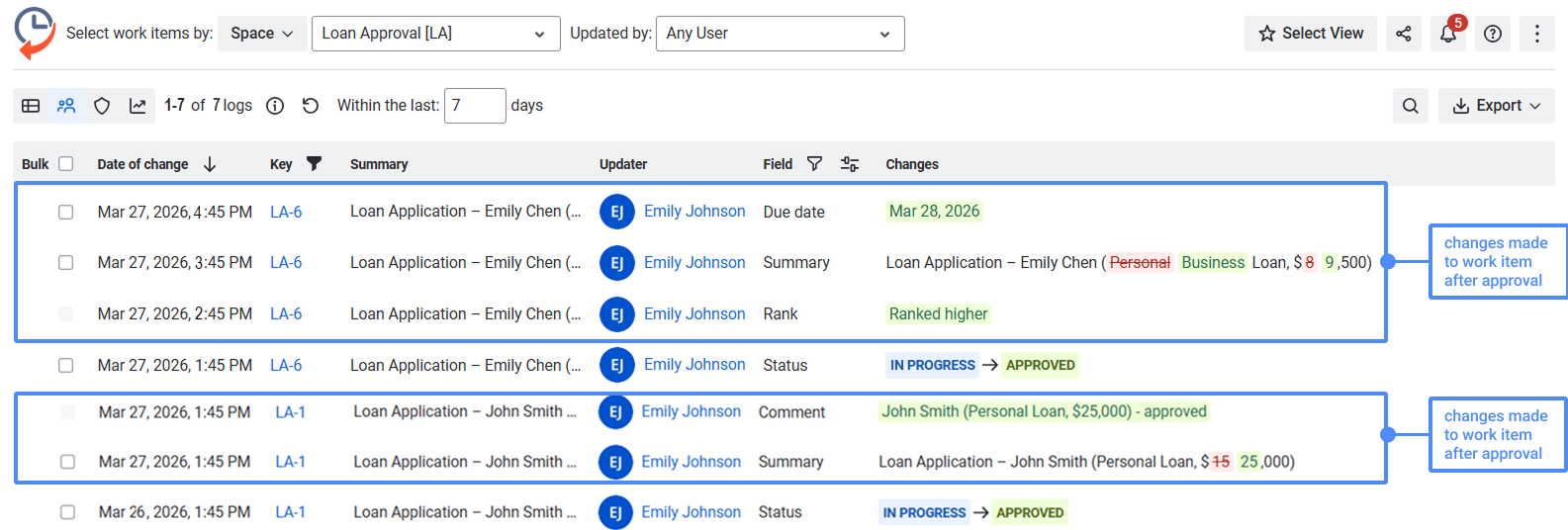1568x530 pixels.
Task: Click the Changes column header
Action: tap(912, 164)
